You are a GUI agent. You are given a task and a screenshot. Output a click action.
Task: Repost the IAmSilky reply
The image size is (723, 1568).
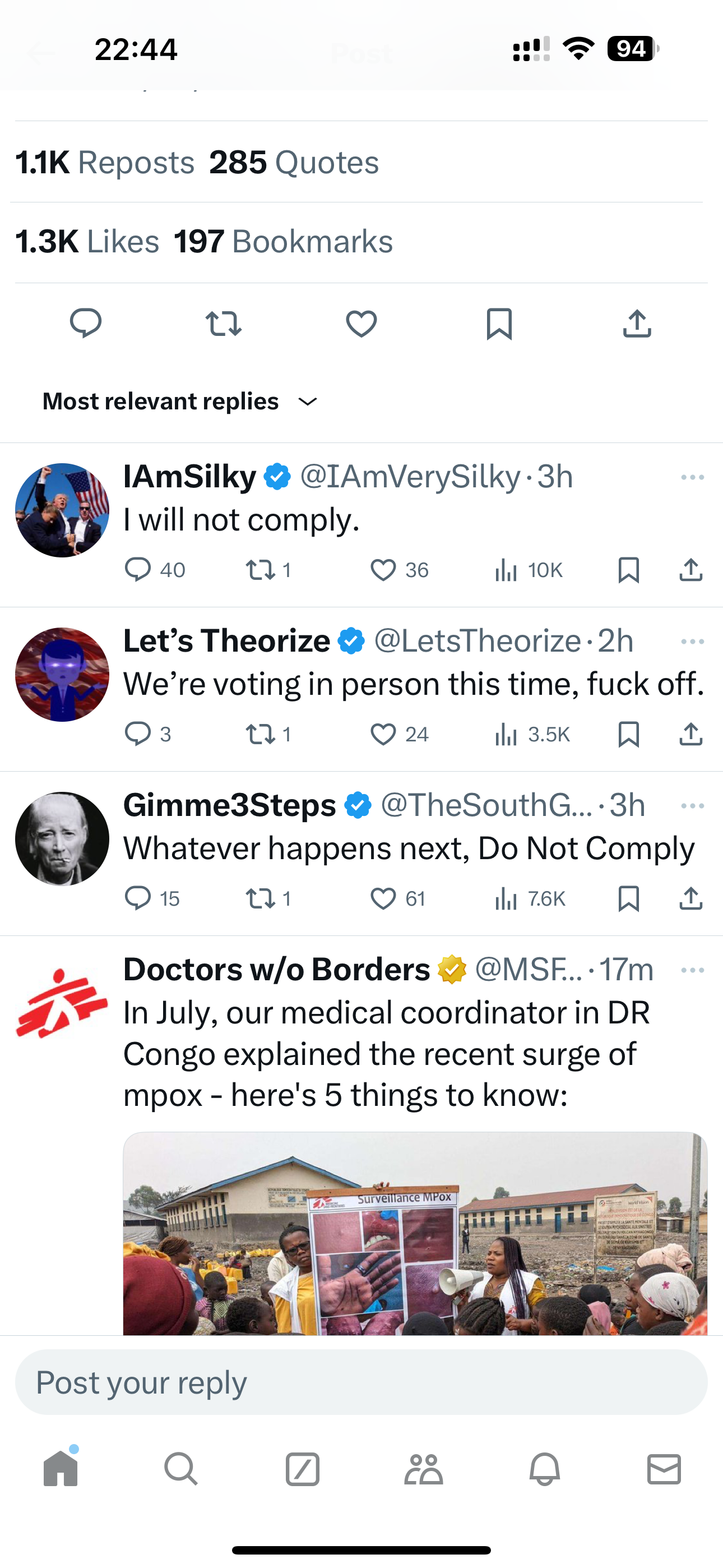pyautogui.click(x=261, y=570)
